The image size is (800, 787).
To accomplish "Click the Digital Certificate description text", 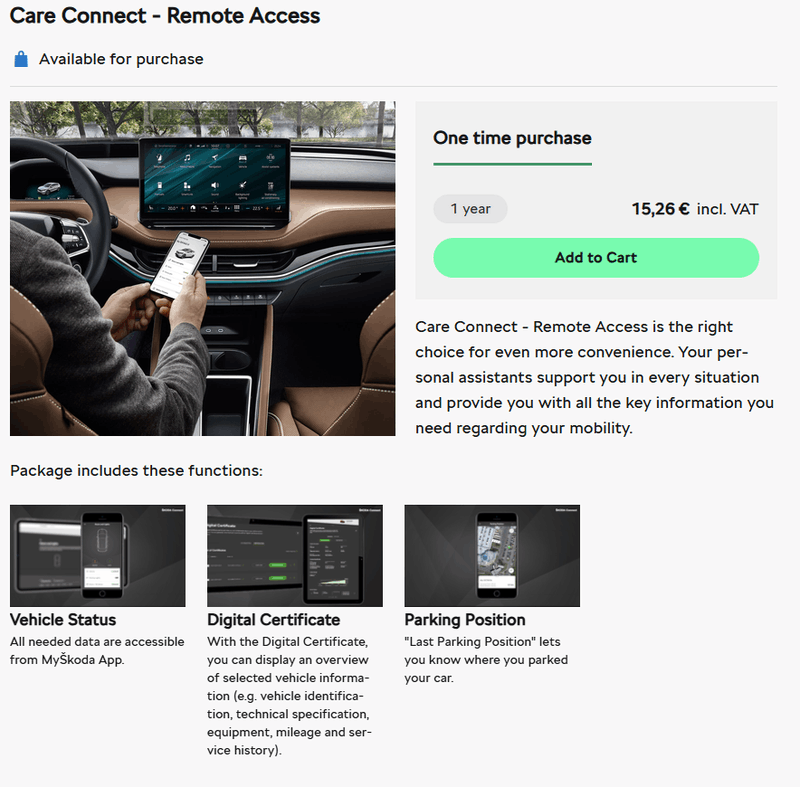I will 289,696.
